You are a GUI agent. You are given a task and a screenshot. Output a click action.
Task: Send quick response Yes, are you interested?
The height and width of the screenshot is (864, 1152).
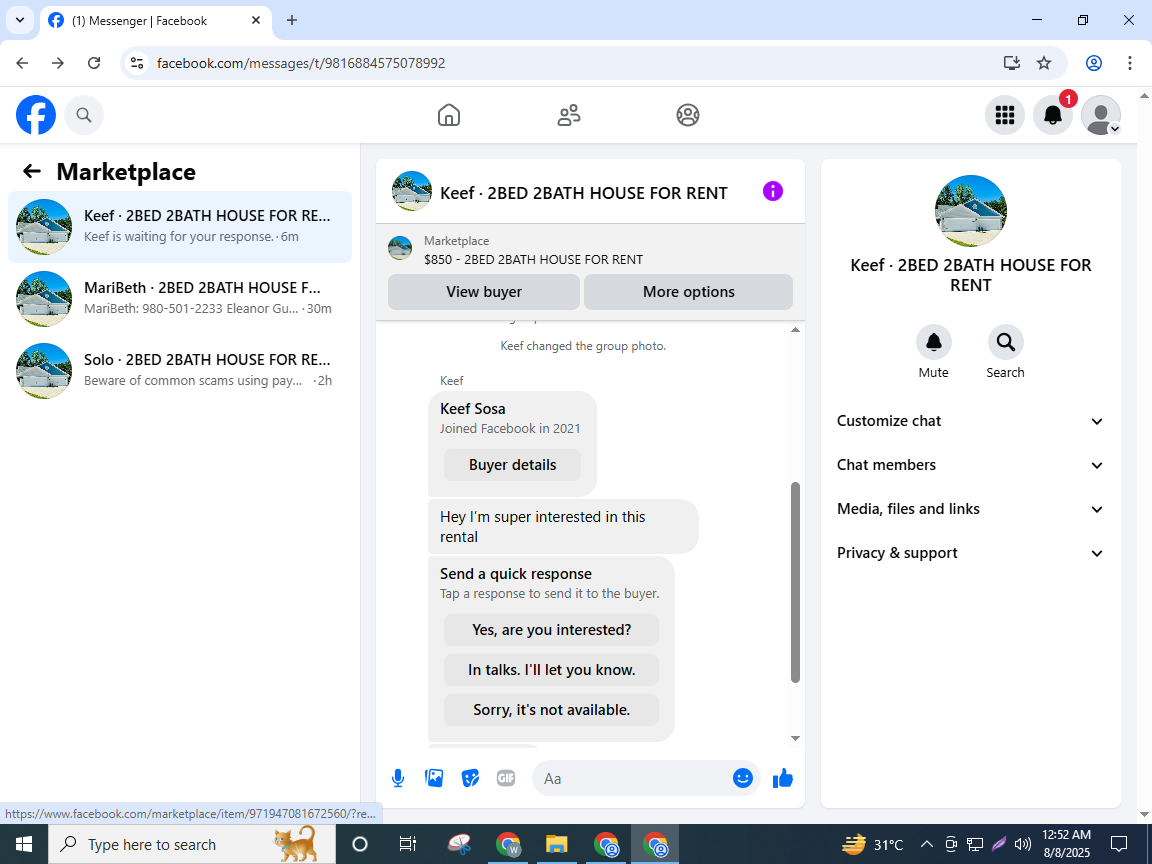[551, 630]
